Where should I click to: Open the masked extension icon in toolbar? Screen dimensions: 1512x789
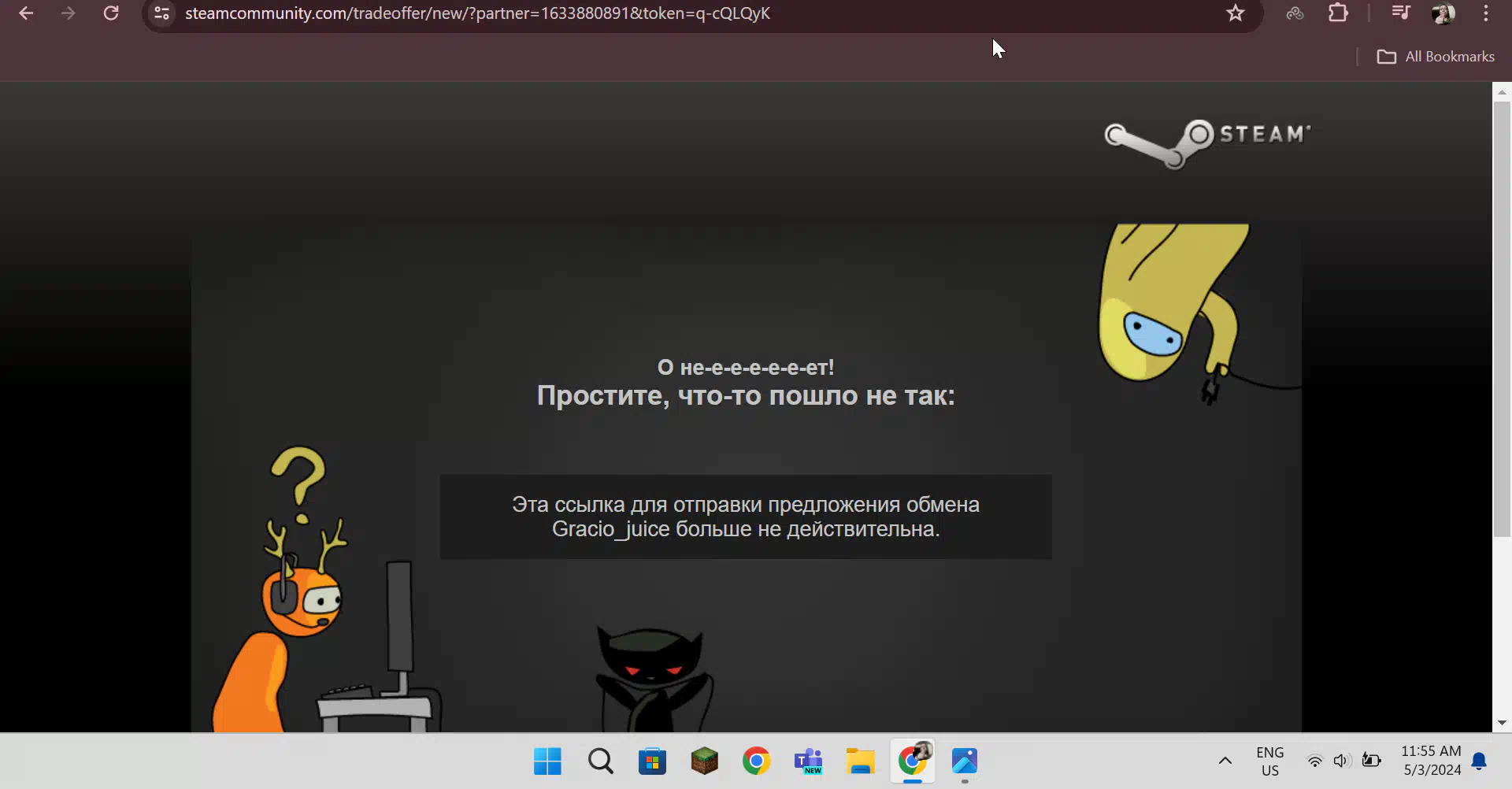[x=1295, y=13]
